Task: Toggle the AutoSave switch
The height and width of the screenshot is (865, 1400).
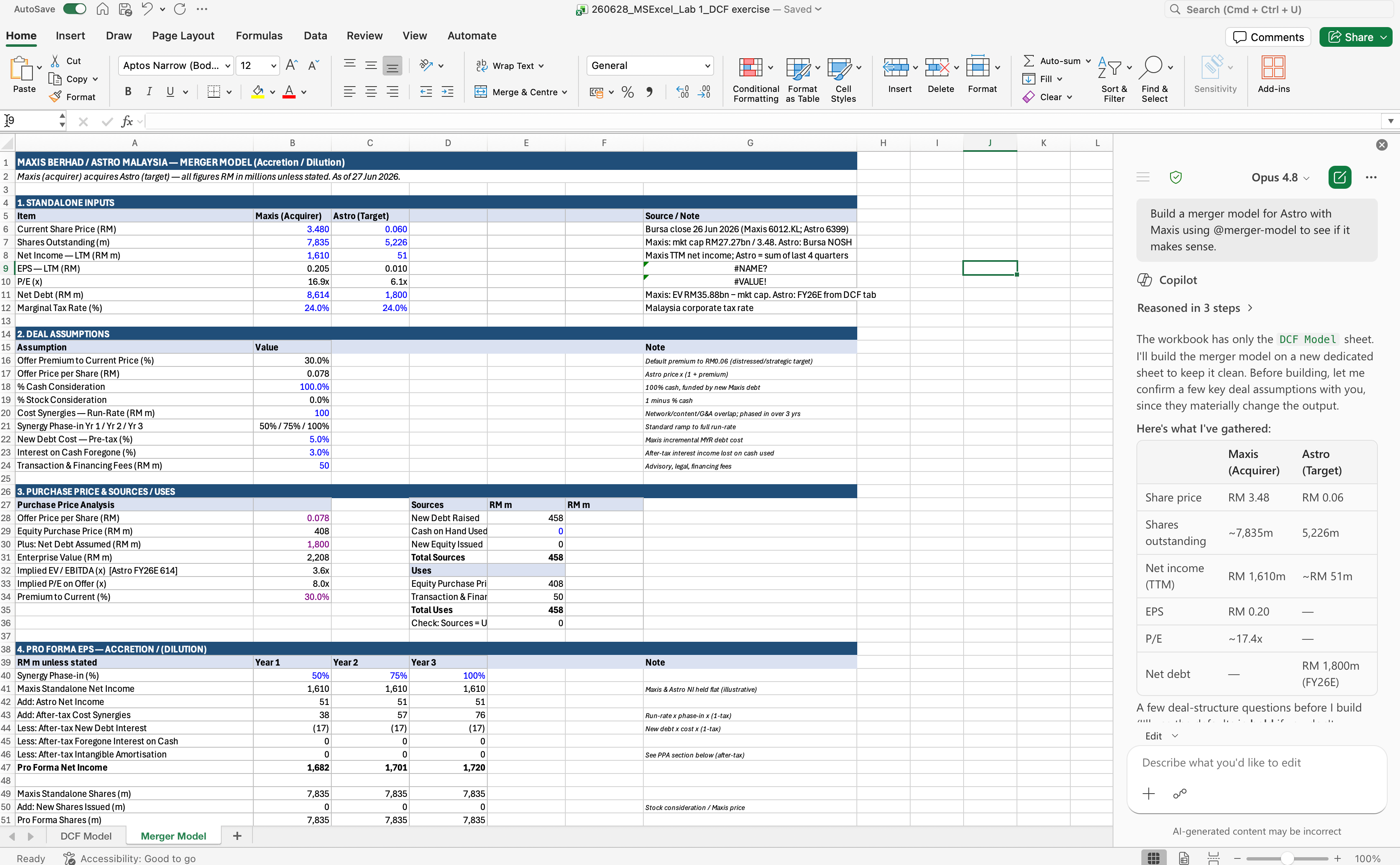Action: point(74,9)
